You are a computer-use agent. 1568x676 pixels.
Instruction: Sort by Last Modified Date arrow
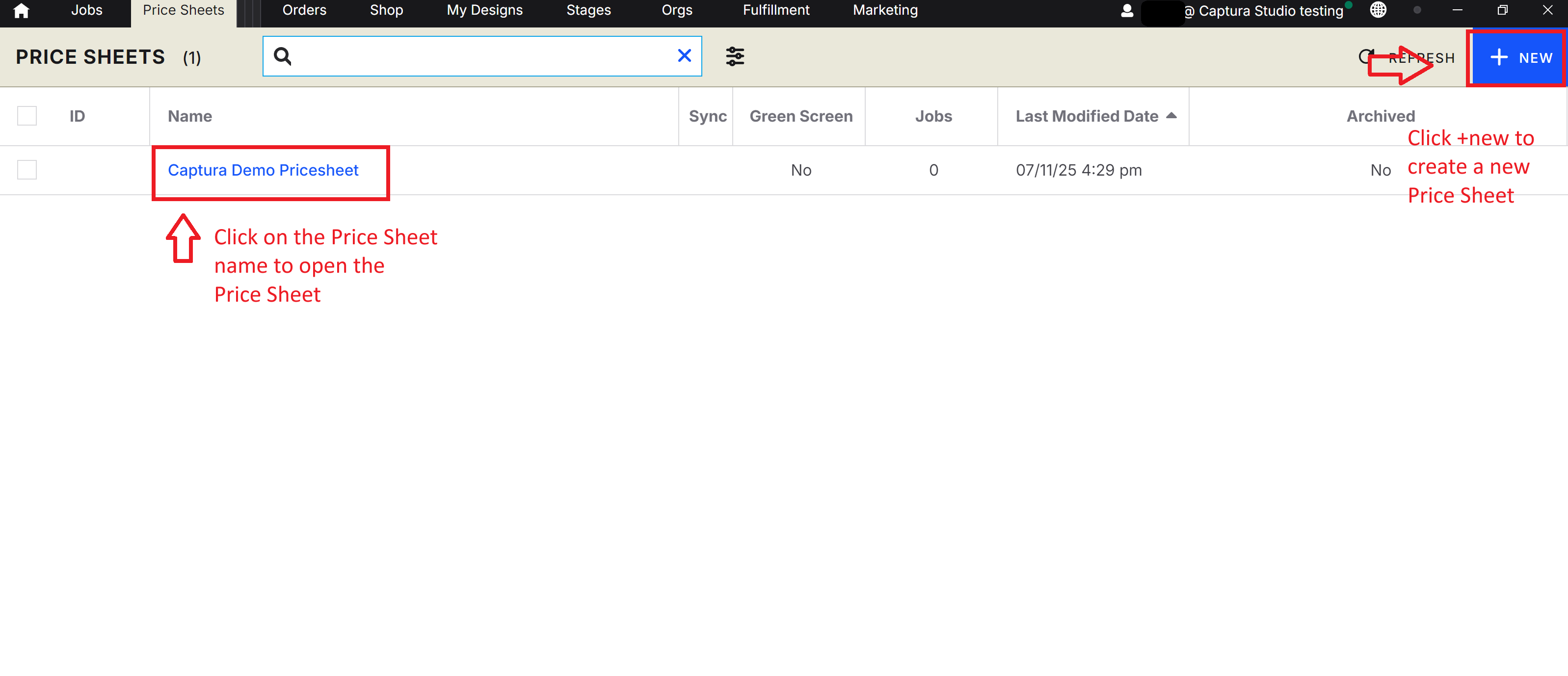(1171, 115)
